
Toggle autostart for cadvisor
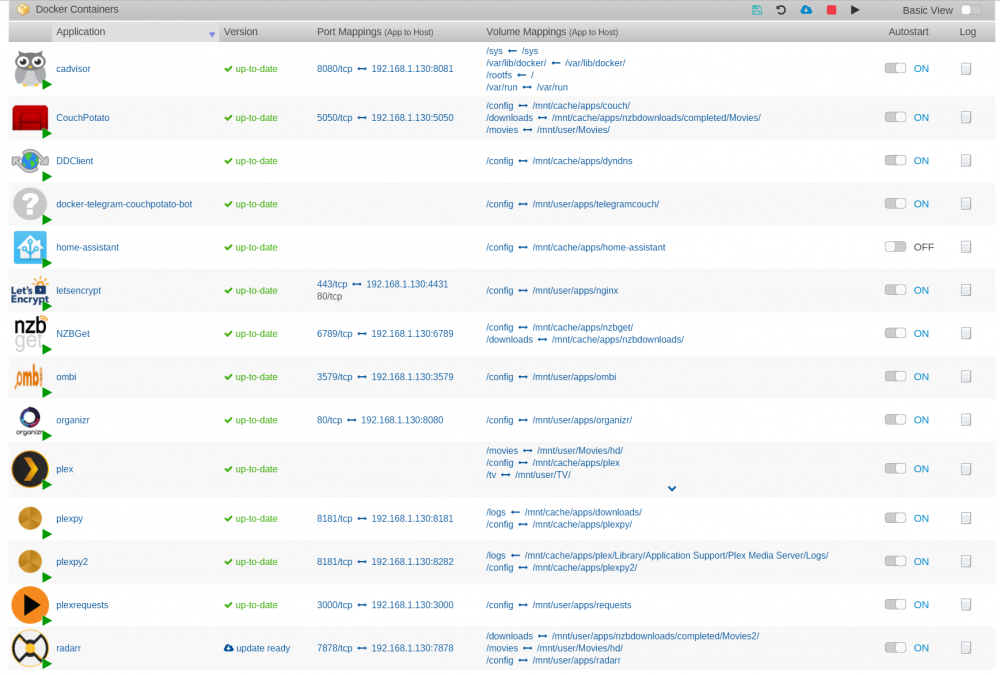(895, 68)
